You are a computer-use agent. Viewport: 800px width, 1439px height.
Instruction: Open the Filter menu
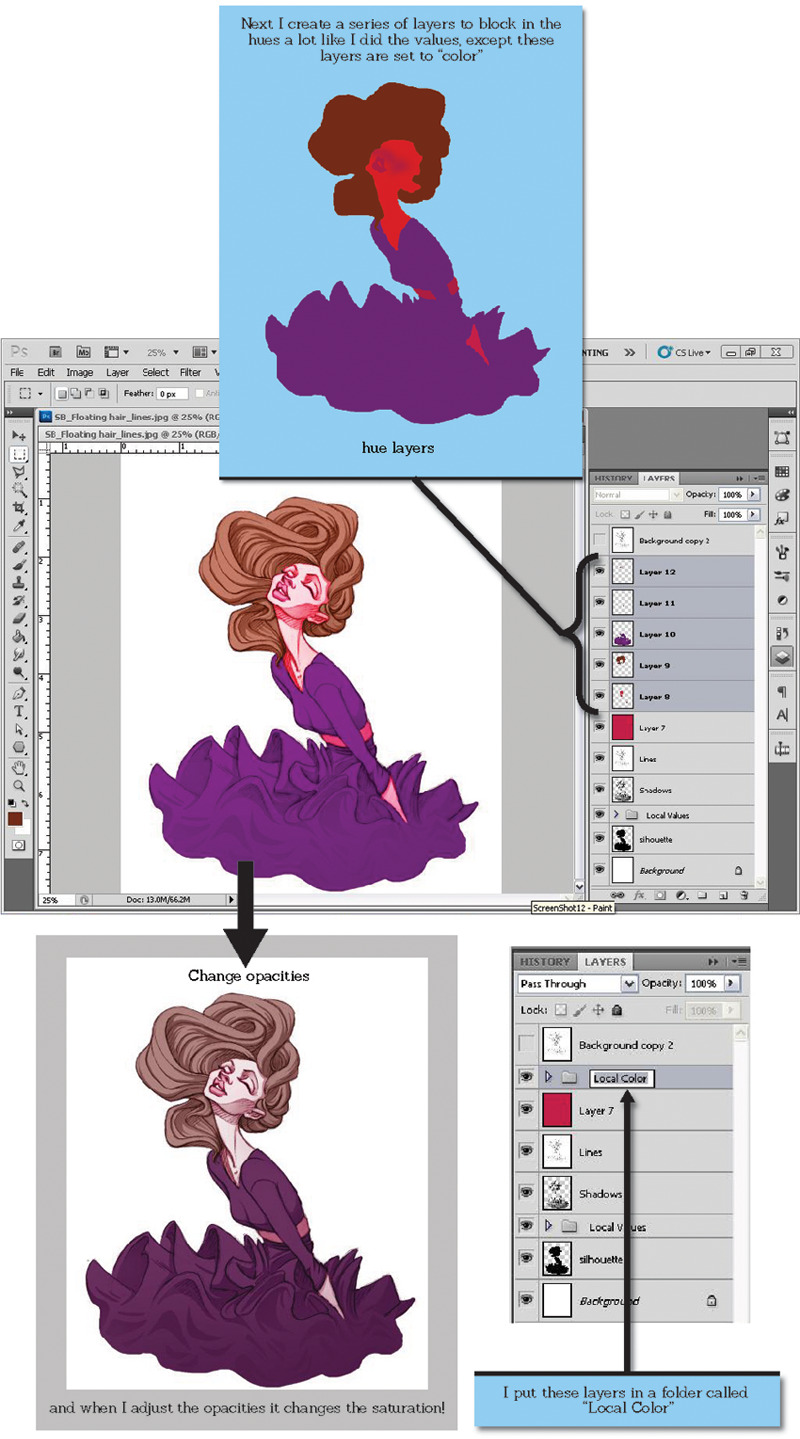coord(190,372)
